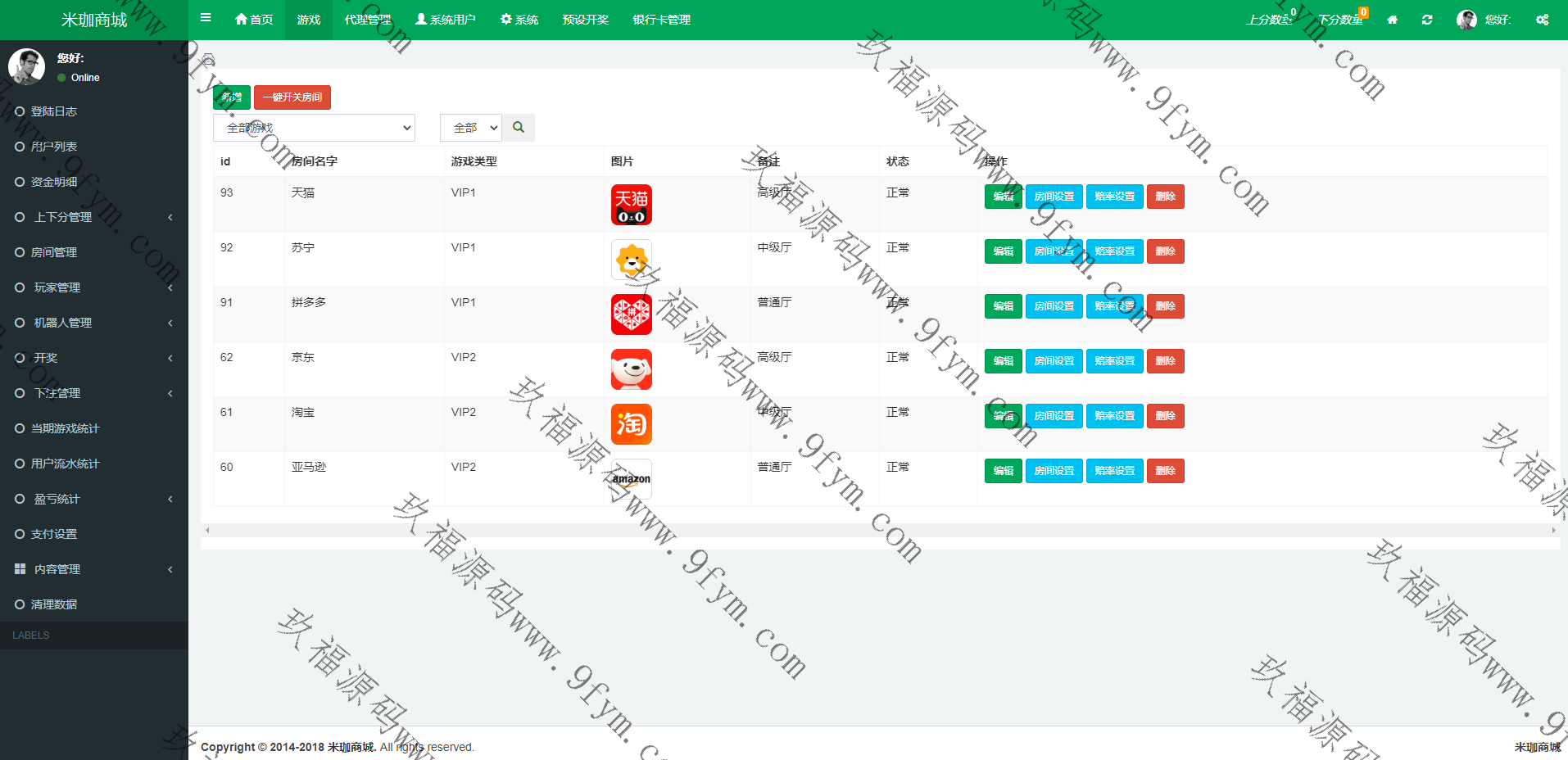The width and height of the screenshot is (1568, 760).
Task: Click 删除 button for 京东 room
Action: point(1165,361)
